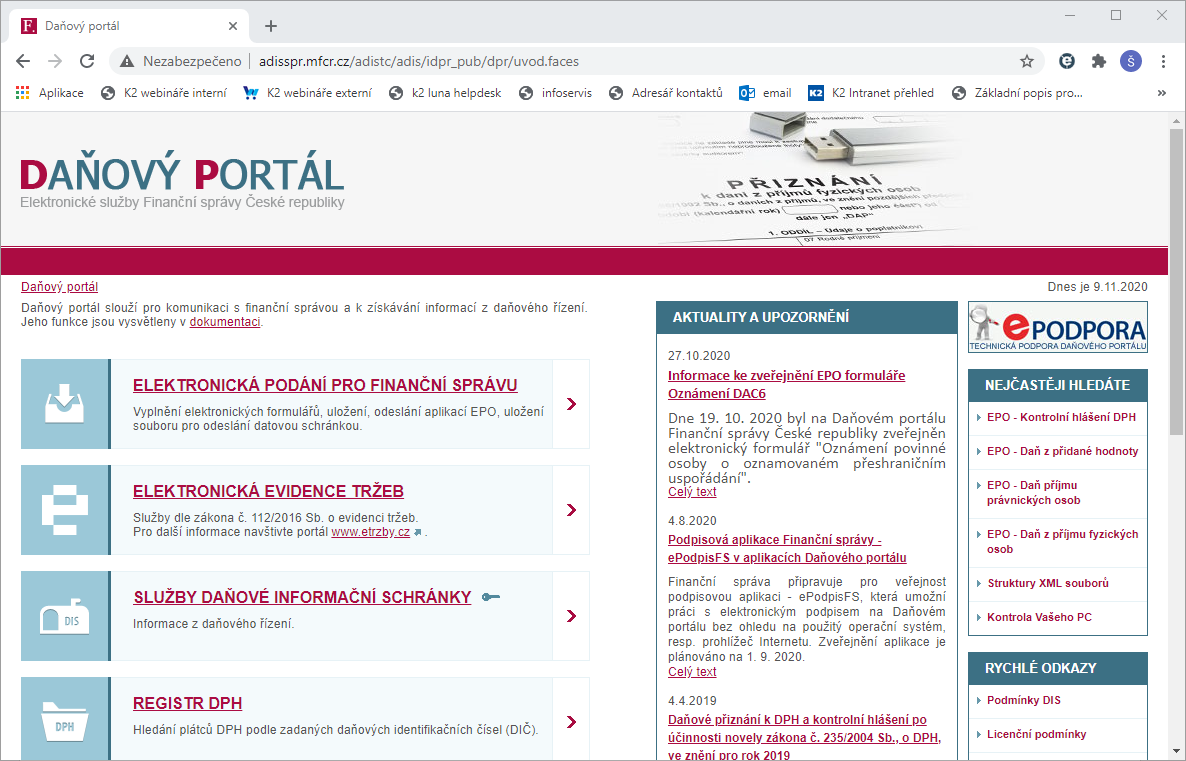Open the Adresář kontaktů bookmark
Screen dimensions: 1186x761
[x=666, y=93]
